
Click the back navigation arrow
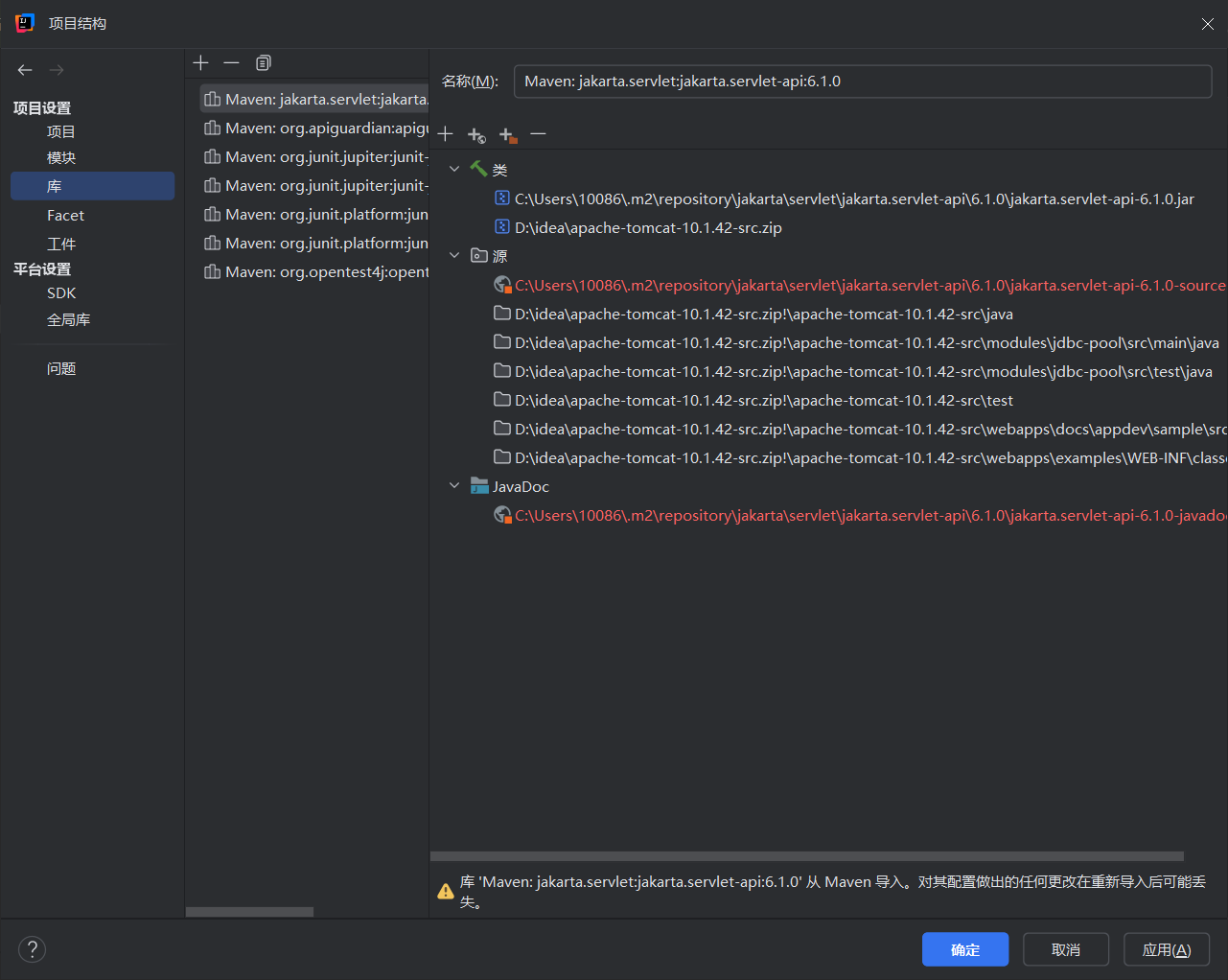pyautogui.click(x=25, y=70)
